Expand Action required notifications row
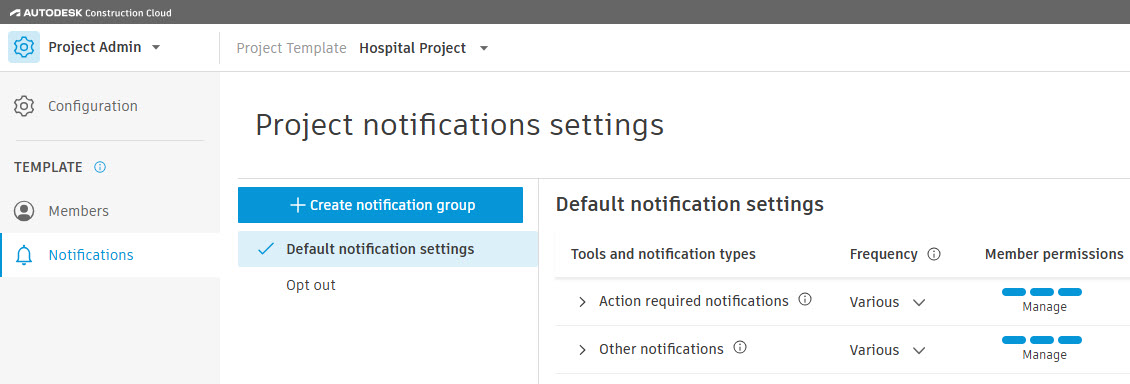This screenshot has width=1130, height=384. coord(582,302)
